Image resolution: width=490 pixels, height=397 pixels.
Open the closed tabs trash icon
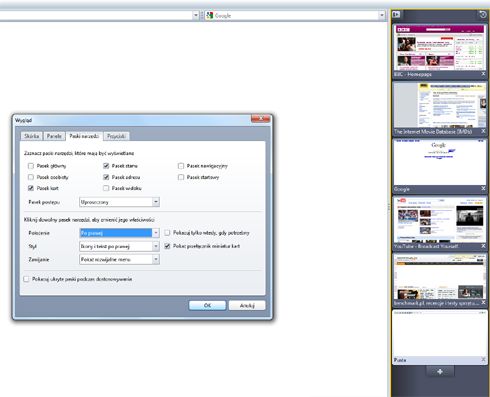(x=482, y=14)
